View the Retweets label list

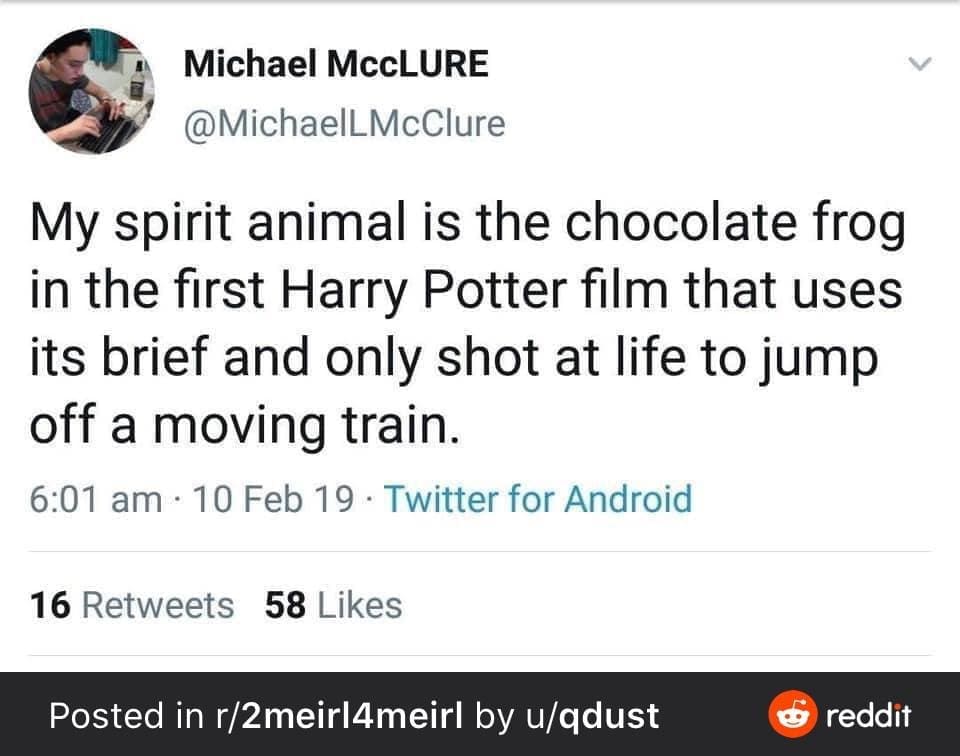pos(157,605)
